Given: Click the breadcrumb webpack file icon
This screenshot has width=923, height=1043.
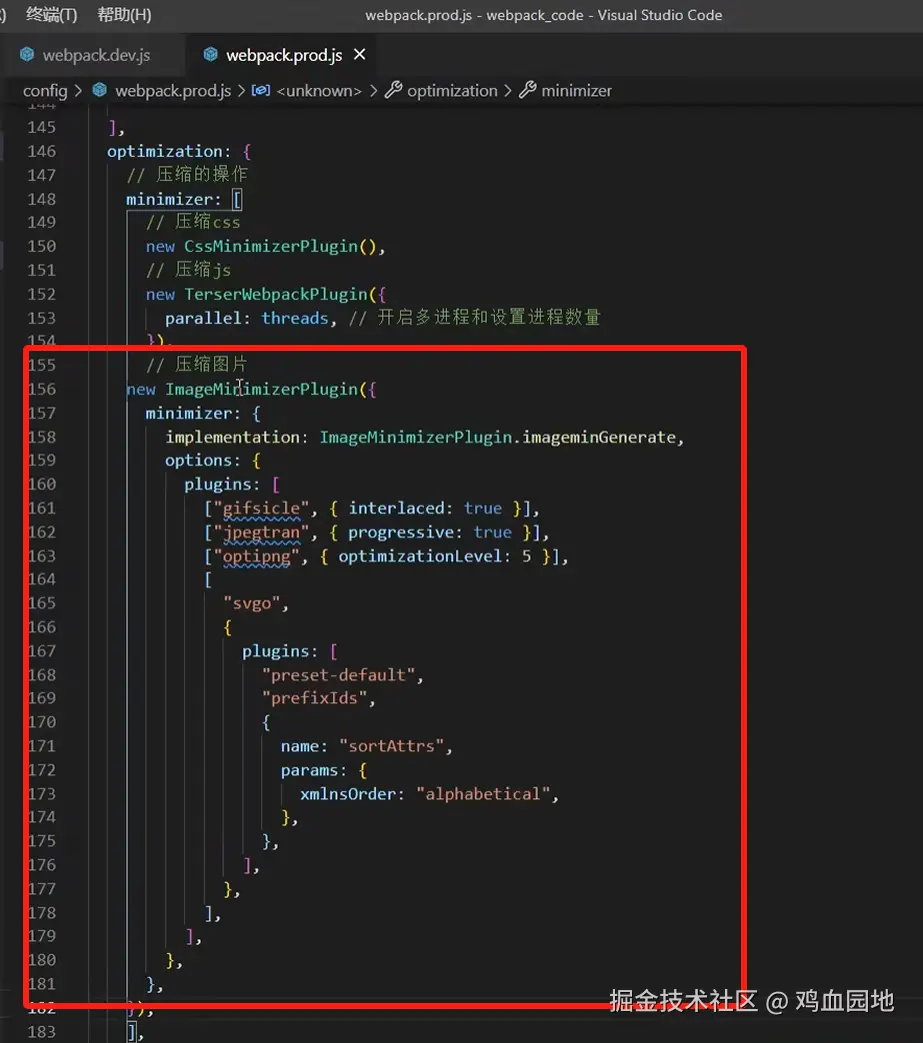Looking at the screenshot, I should point(100,90).
